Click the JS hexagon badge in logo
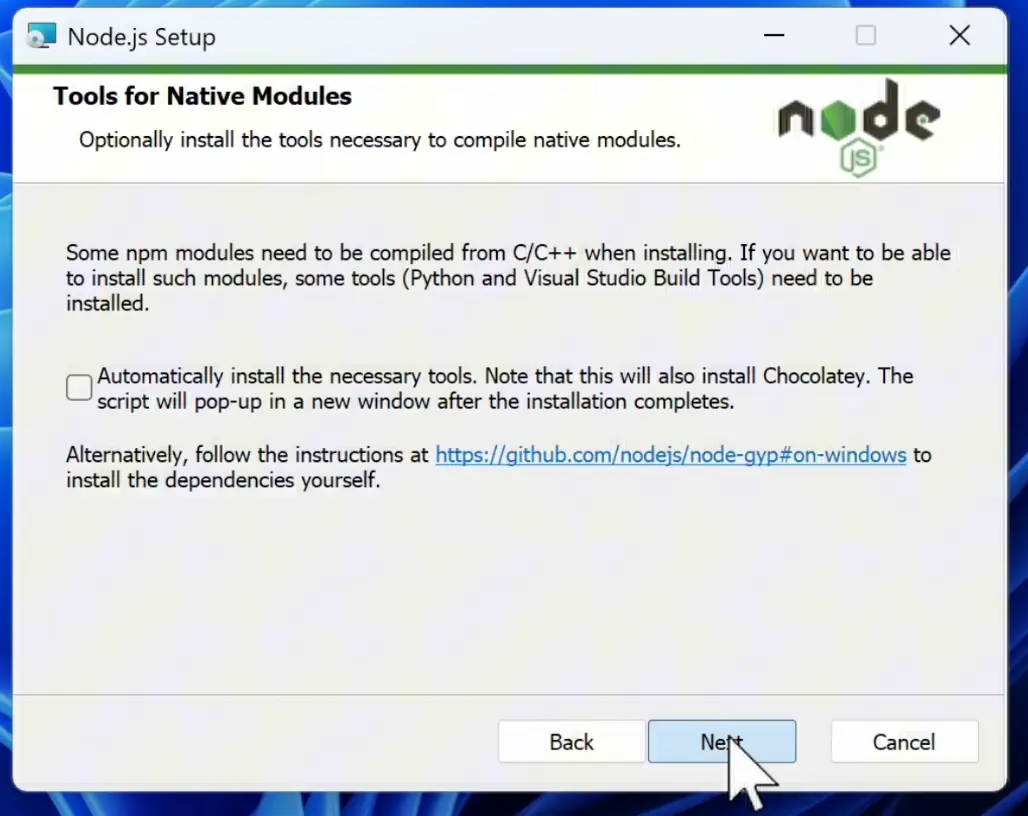Viewport: 1028px width, 816px height. (x=858, y=158)
